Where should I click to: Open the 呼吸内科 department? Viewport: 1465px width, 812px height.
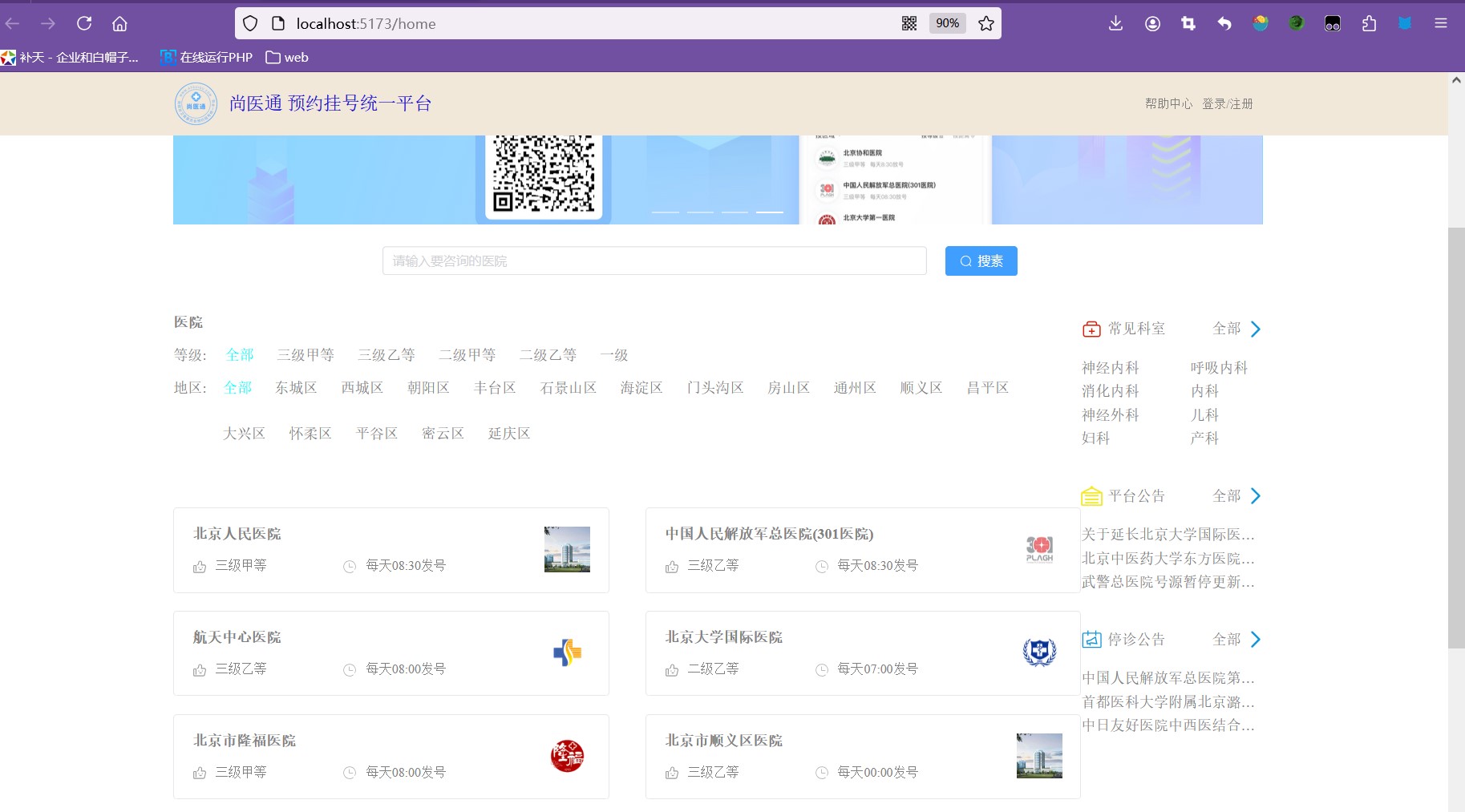tap(1220, 368)
